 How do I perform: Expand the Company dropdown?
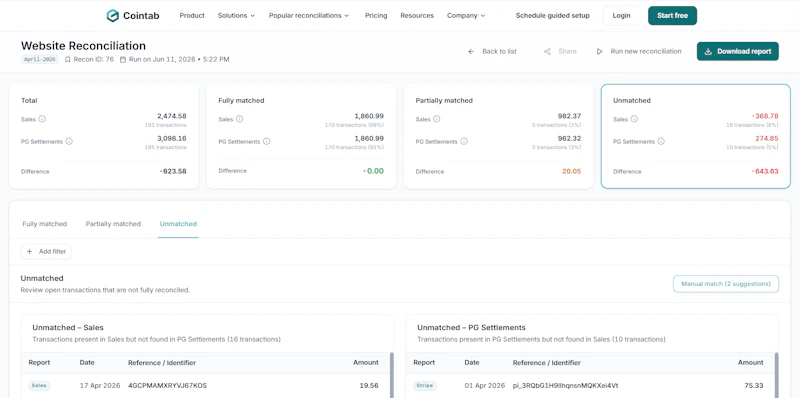coord(466,16)
